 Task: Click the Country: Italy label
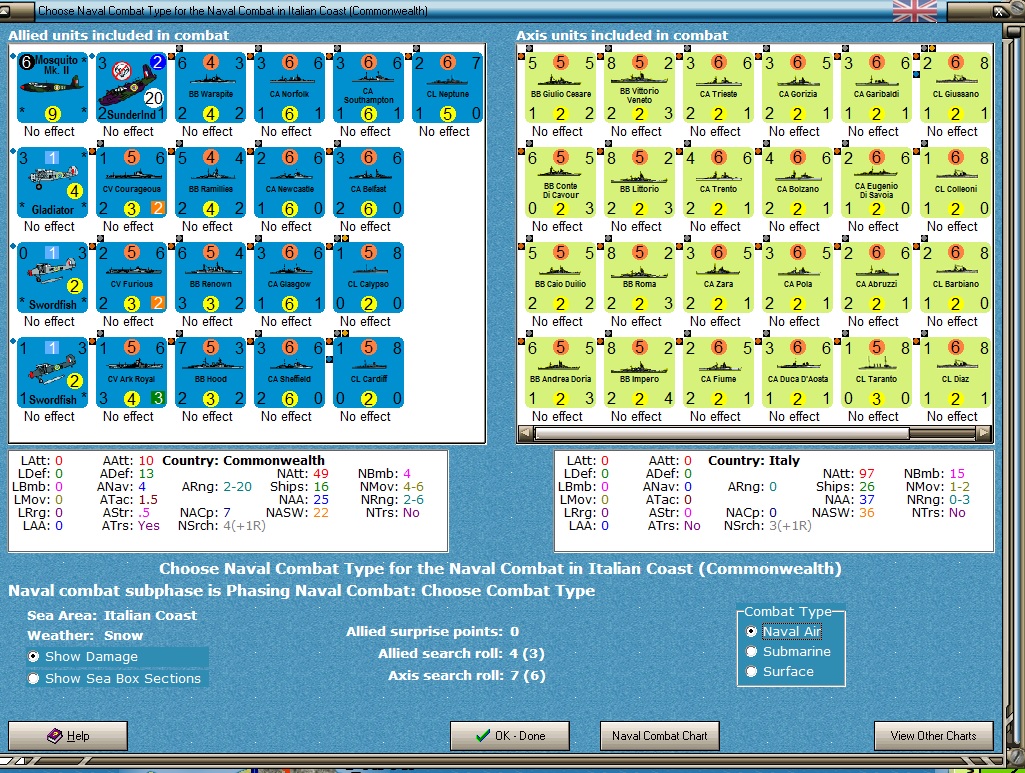point(754,461)
